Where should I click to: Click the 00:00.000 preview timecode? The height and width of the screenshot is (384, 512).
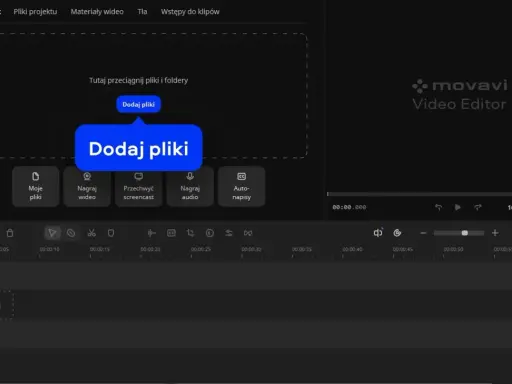[x=349, y=207]
